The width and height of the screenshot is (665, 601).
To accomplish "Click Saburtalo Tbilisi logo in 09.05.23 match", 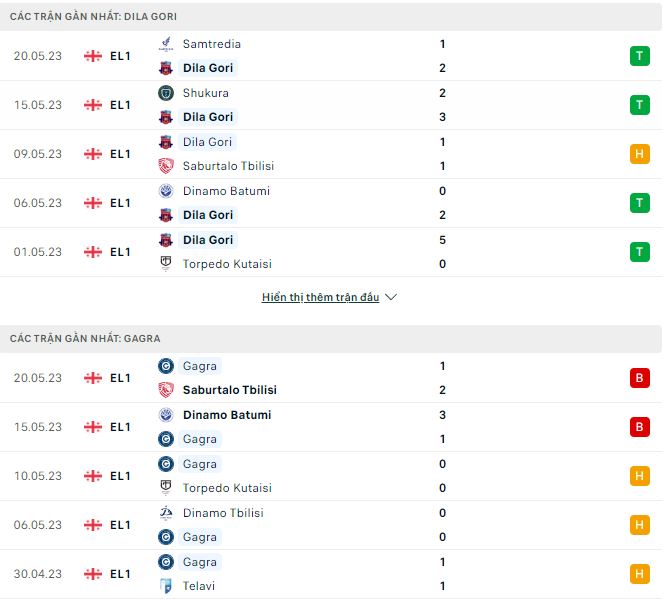I will pyautogui.click(x=166, y=166).
